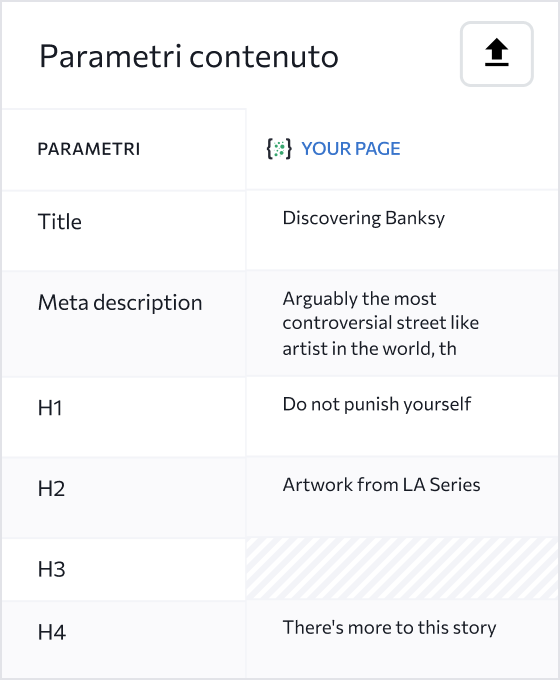Click the word Banksy in title cell
This screenshot has width=560, height=680.
click(415, 218)
